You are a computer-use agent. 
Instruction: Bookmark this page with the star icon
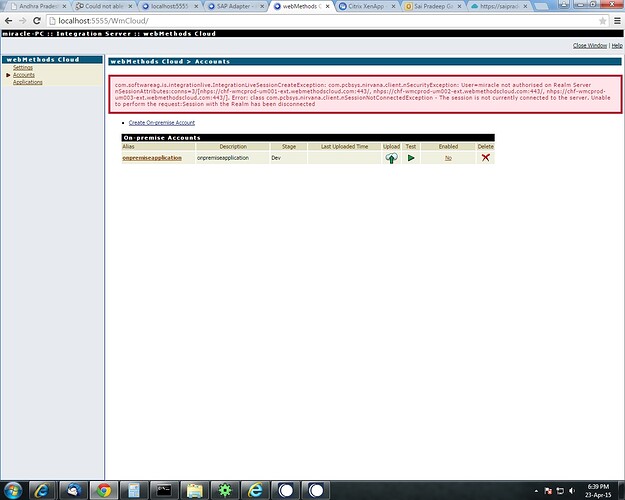602,21
